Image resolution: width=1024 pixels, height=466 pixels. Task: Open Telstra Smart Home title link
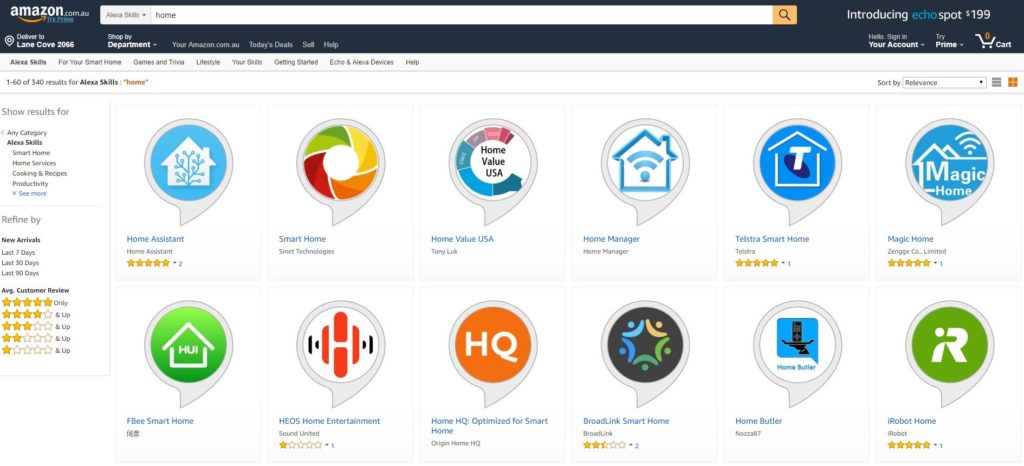pos(772,239)
